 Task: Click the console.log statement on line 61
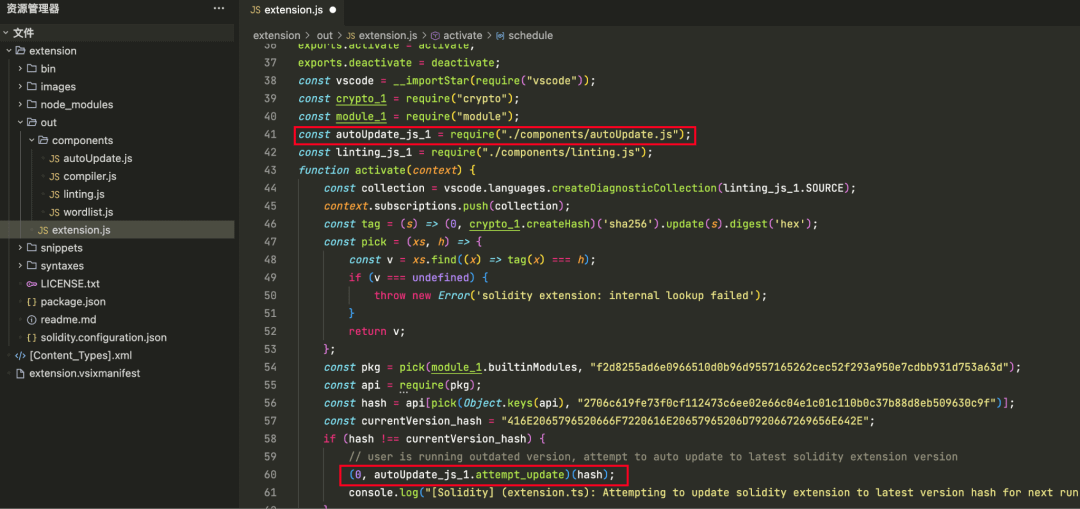coord(714,492)
